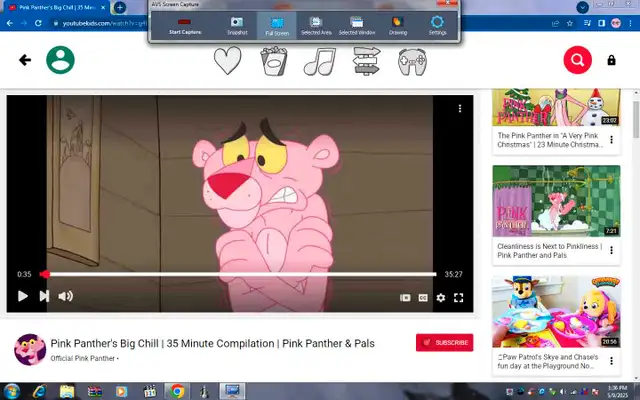
Task: Open the Cleanliness is Next to Pinkliness thumbnail
Action: click(x=556, y=201)
